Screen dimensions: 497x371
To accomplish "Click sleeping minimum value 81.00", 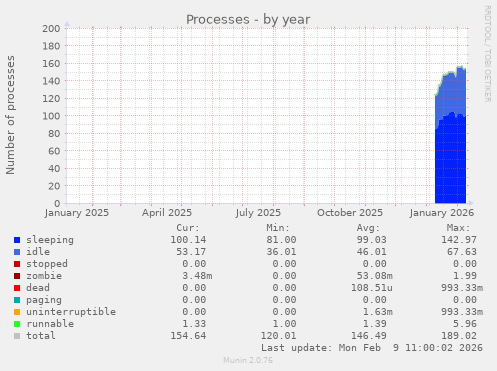I will coord(281,240).
